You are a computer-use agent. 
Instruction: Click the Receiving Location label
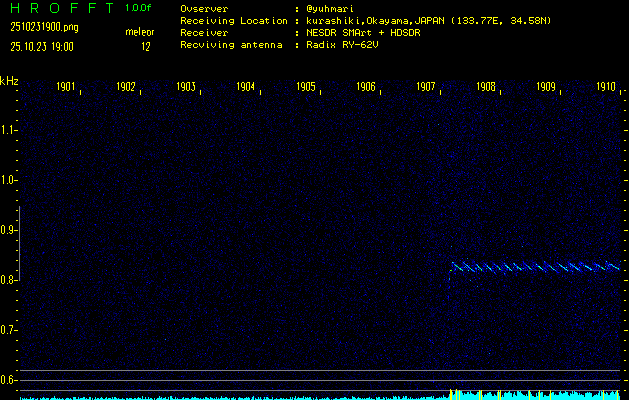click(x=234, y=21)
